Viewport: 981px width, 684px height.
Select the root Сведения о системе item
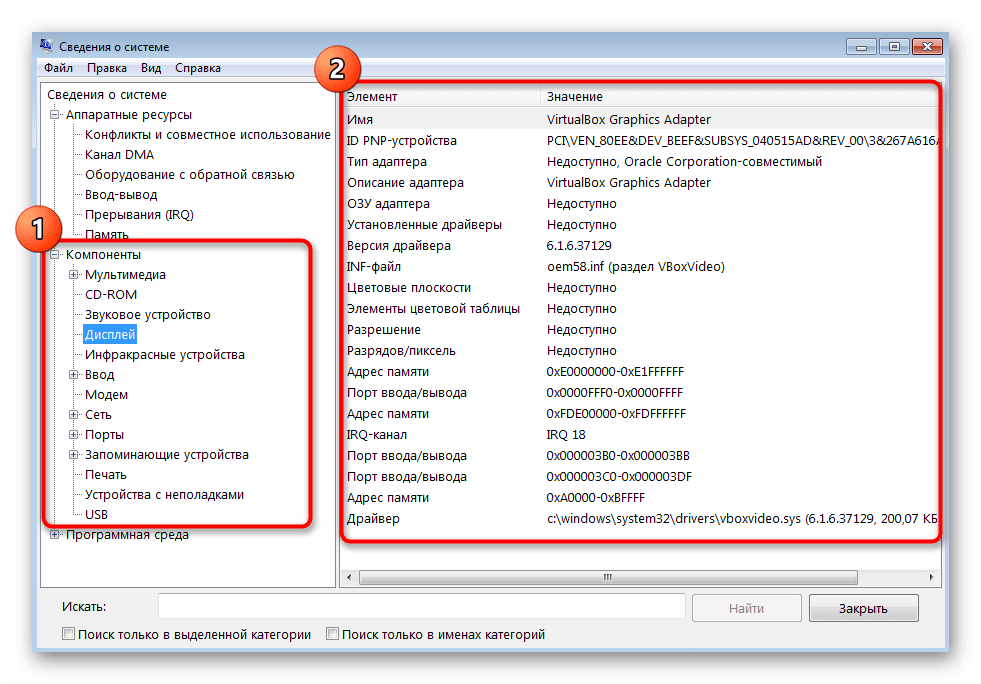tap(107, 94)
